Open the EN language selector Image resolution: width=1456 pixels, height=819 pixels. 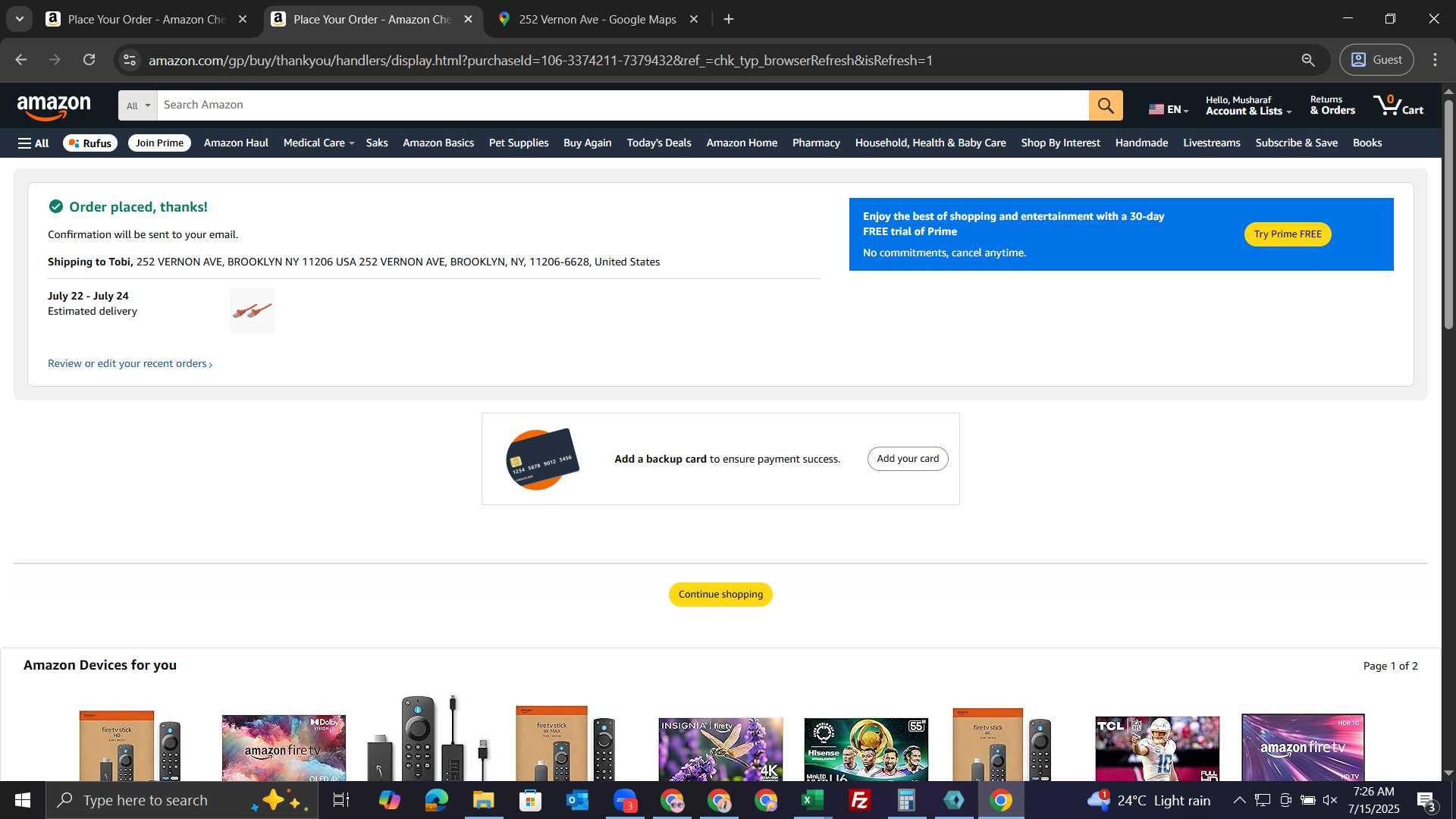coord(1168,109)
